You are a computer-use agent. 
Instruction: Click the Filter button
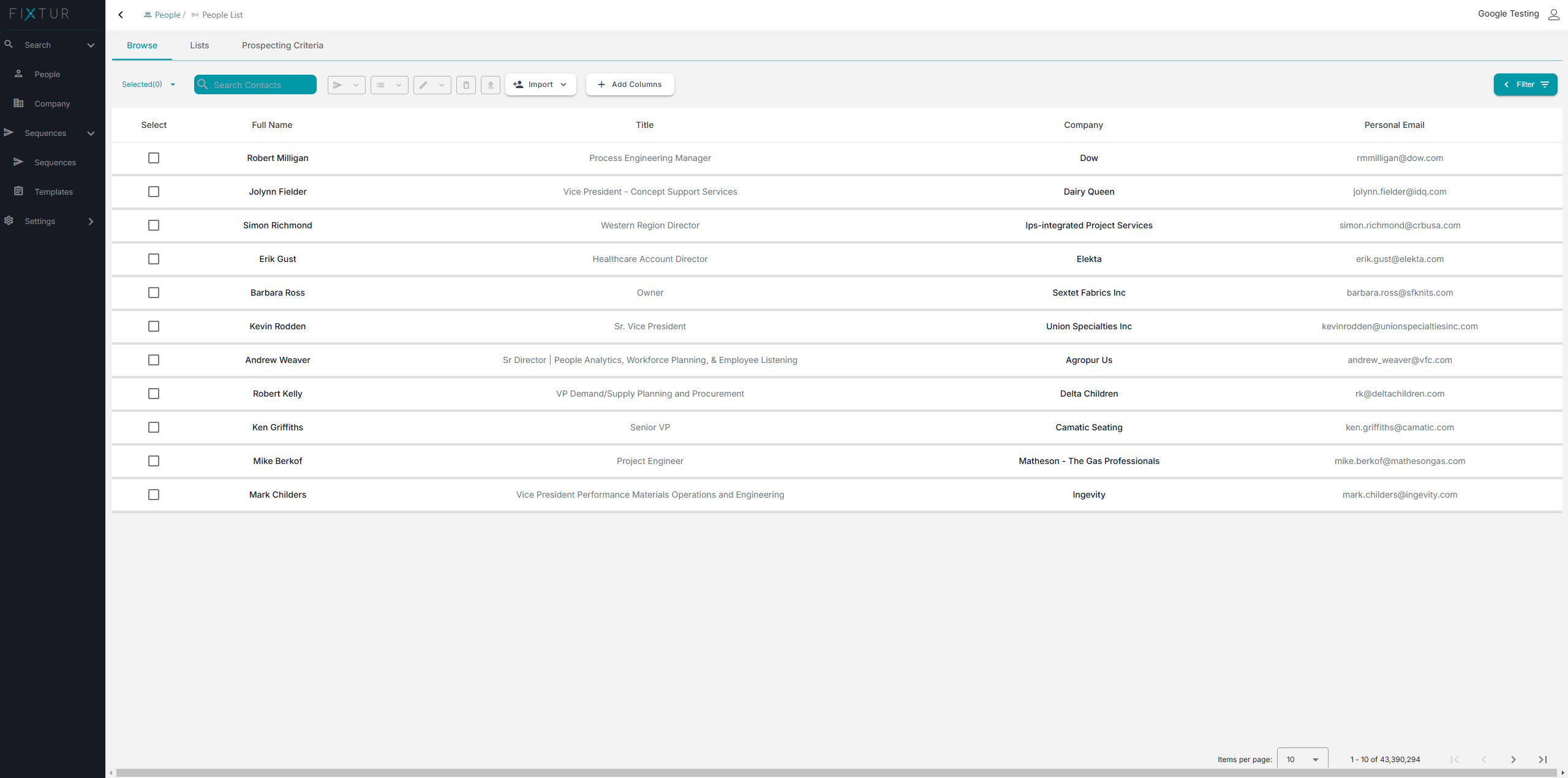[1525, 84]
